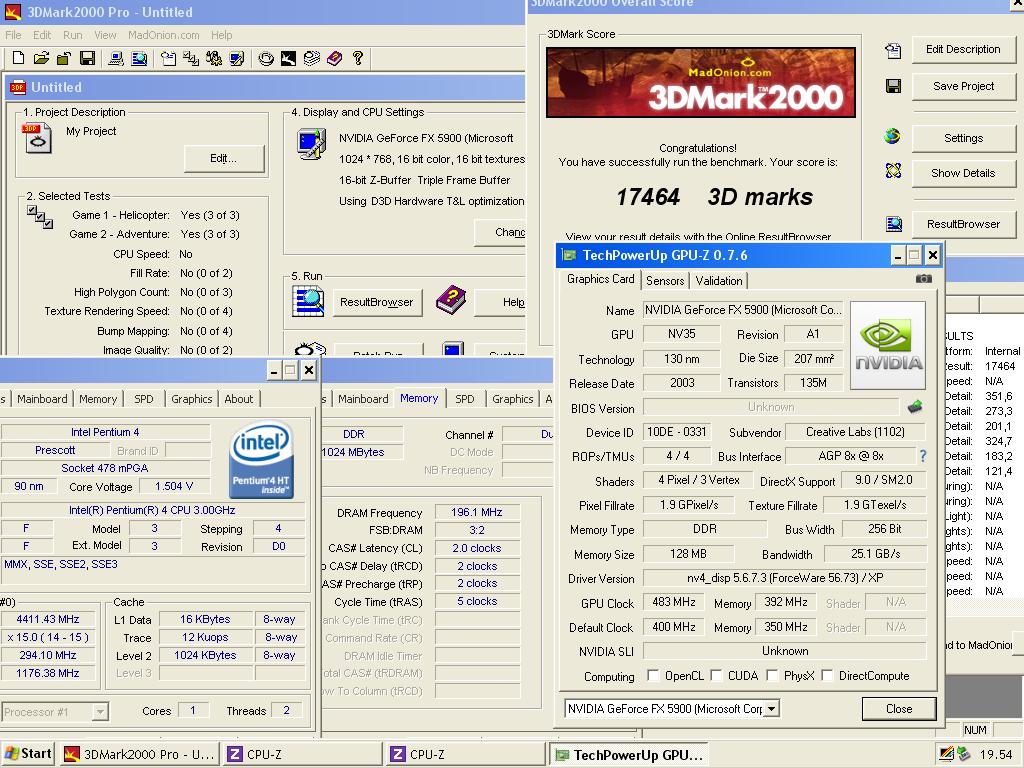
Task: Switch to the Validation tab in GPU-Z
Action: click(718, 281)
